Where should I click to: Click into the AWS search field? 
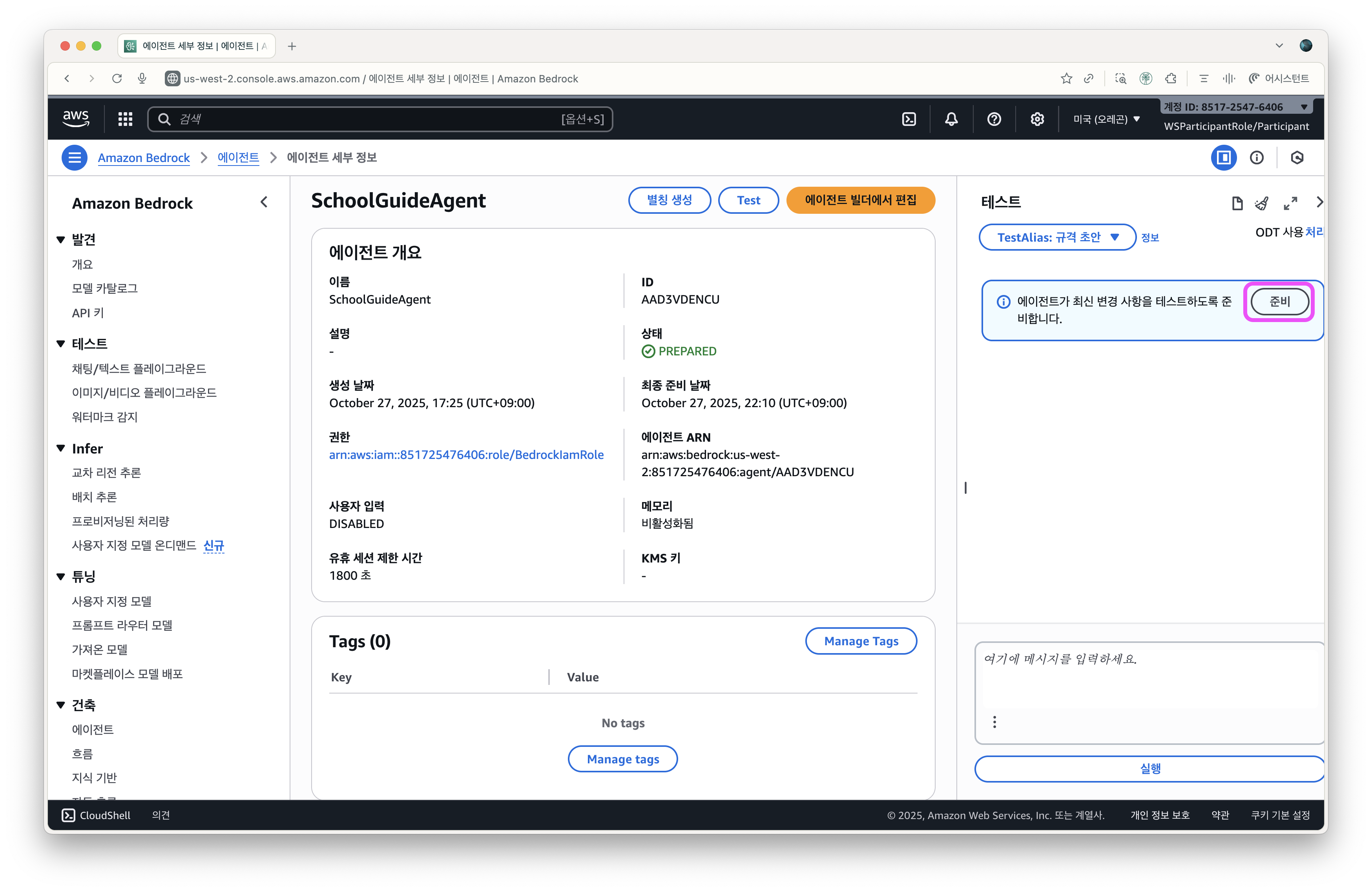pyautogui.click(x=380, y=119)
